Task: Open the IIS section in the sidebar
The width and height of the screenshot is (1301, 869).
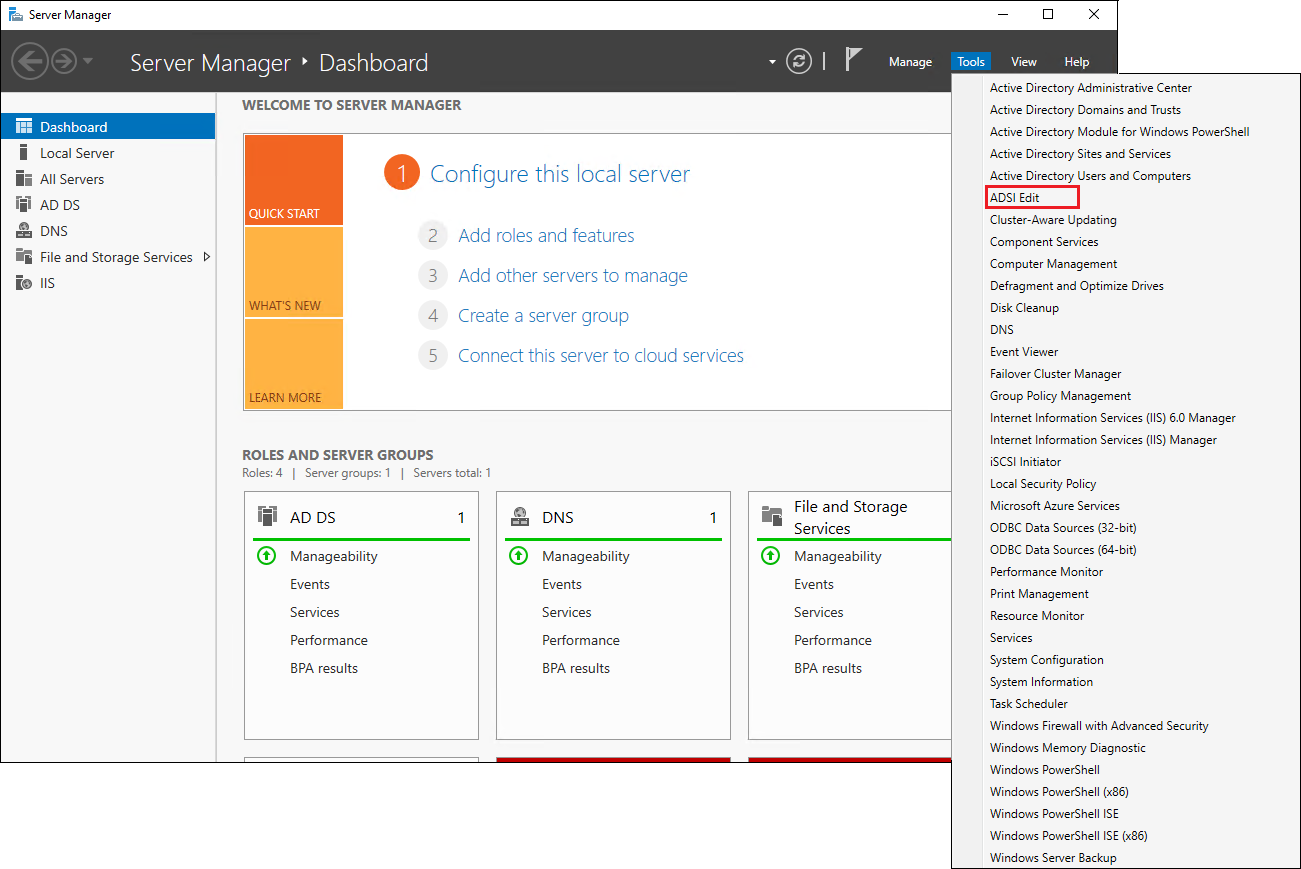Action: (53, 282)
